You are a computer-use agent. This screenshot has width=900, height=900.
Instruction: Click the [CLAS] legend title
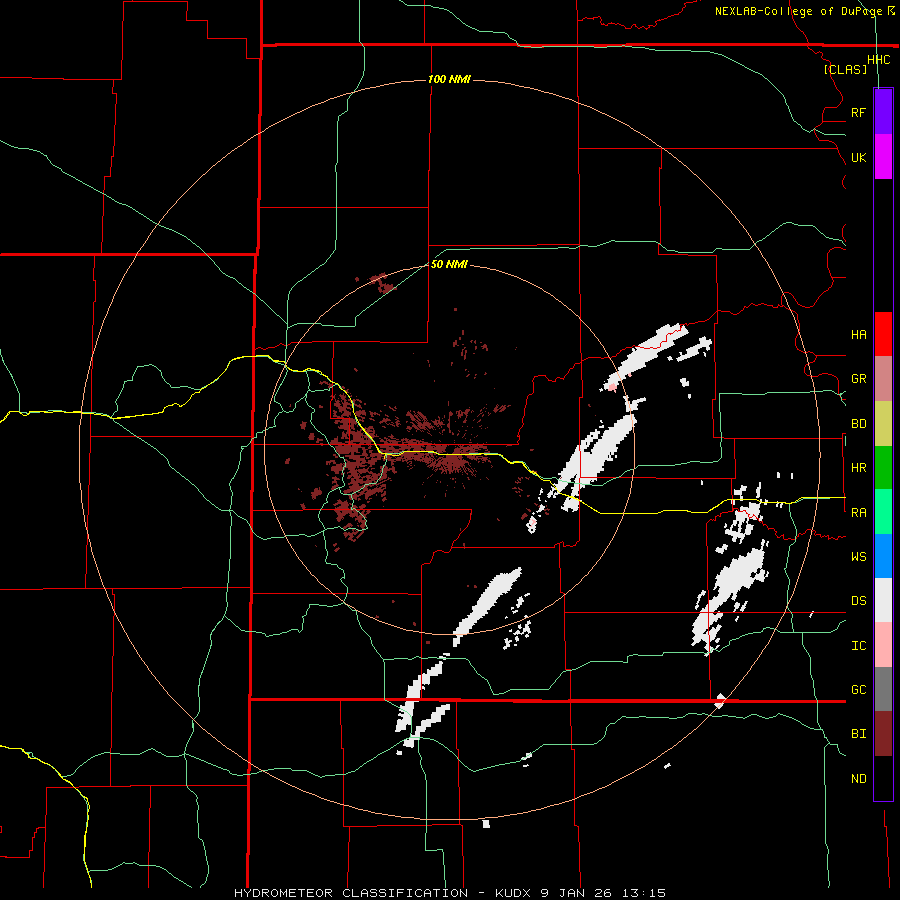(x=845, y=69)
